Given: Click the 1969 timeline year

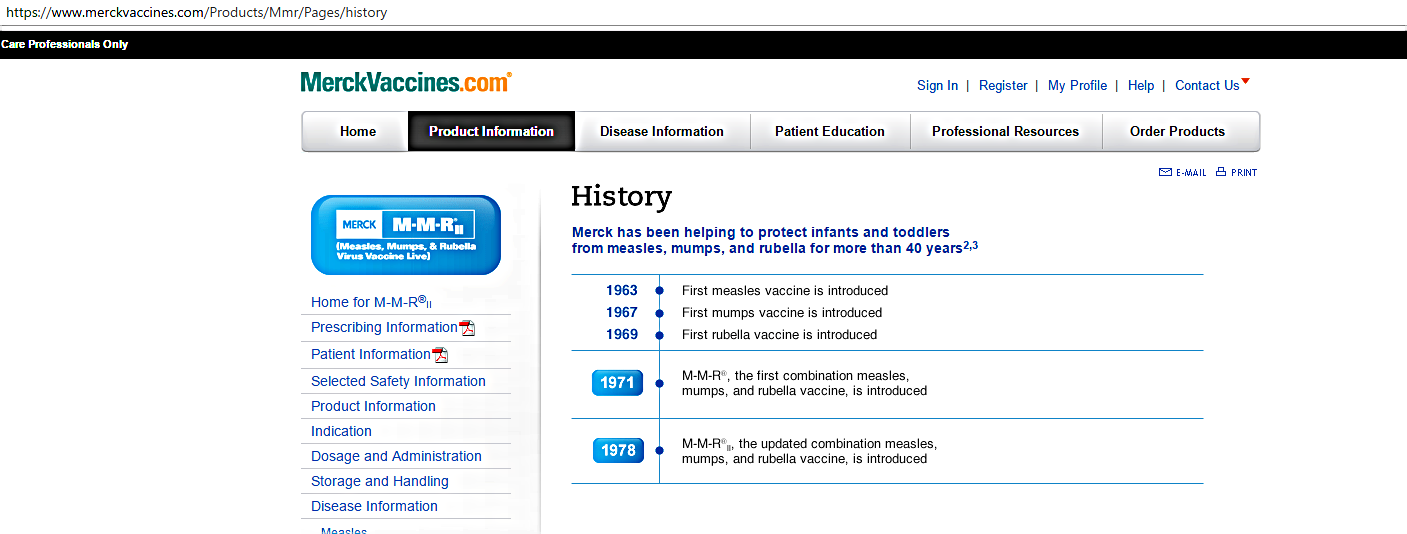Looking at the screenshot, I should click(622, 335).
